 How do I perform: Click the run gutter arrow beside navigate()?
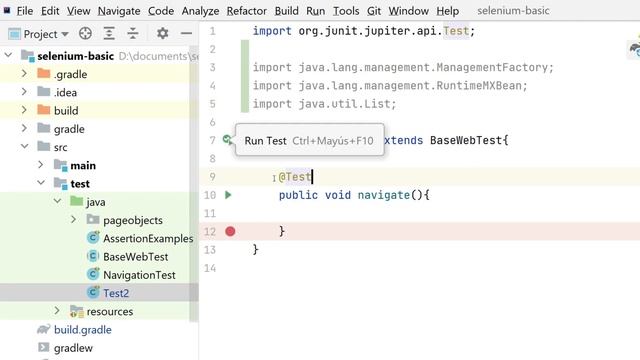(228, 195)
